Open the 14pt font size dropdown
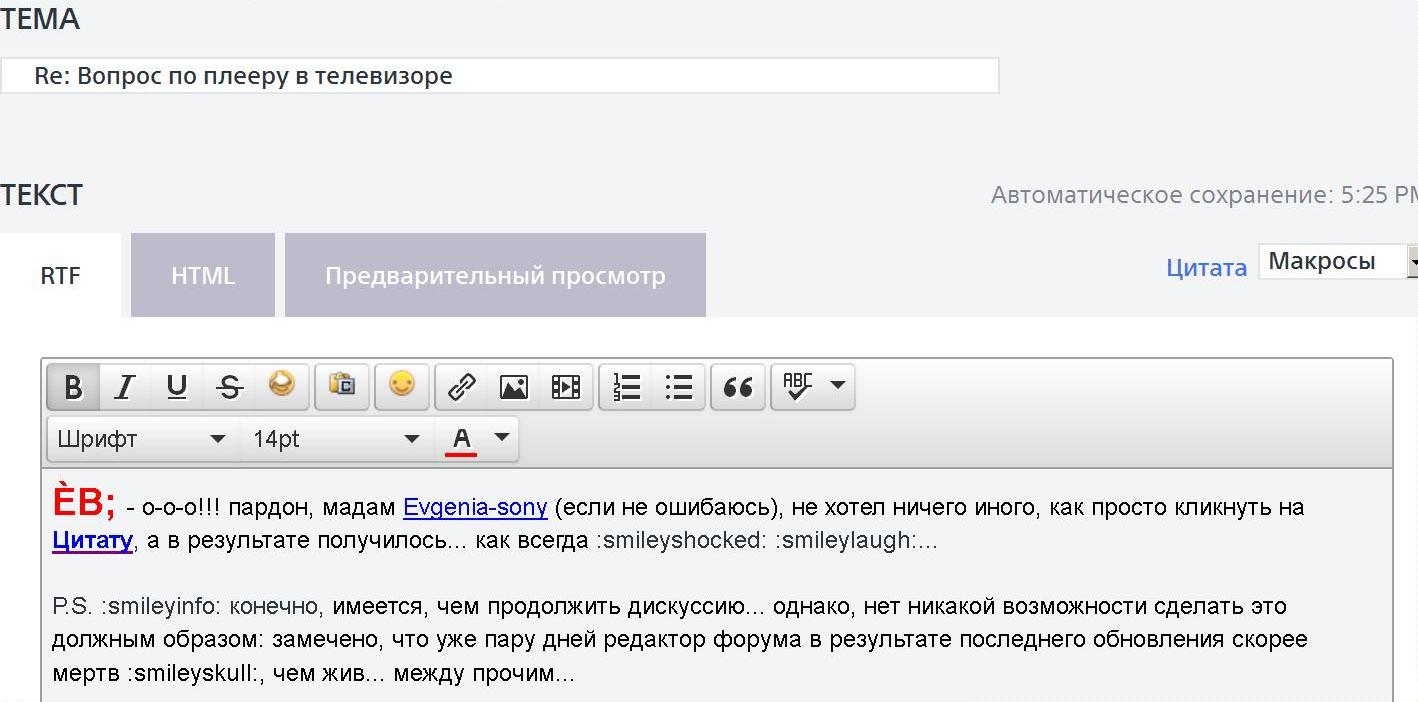This screenshot has height=702, width=1418. (x=335, y=439)
